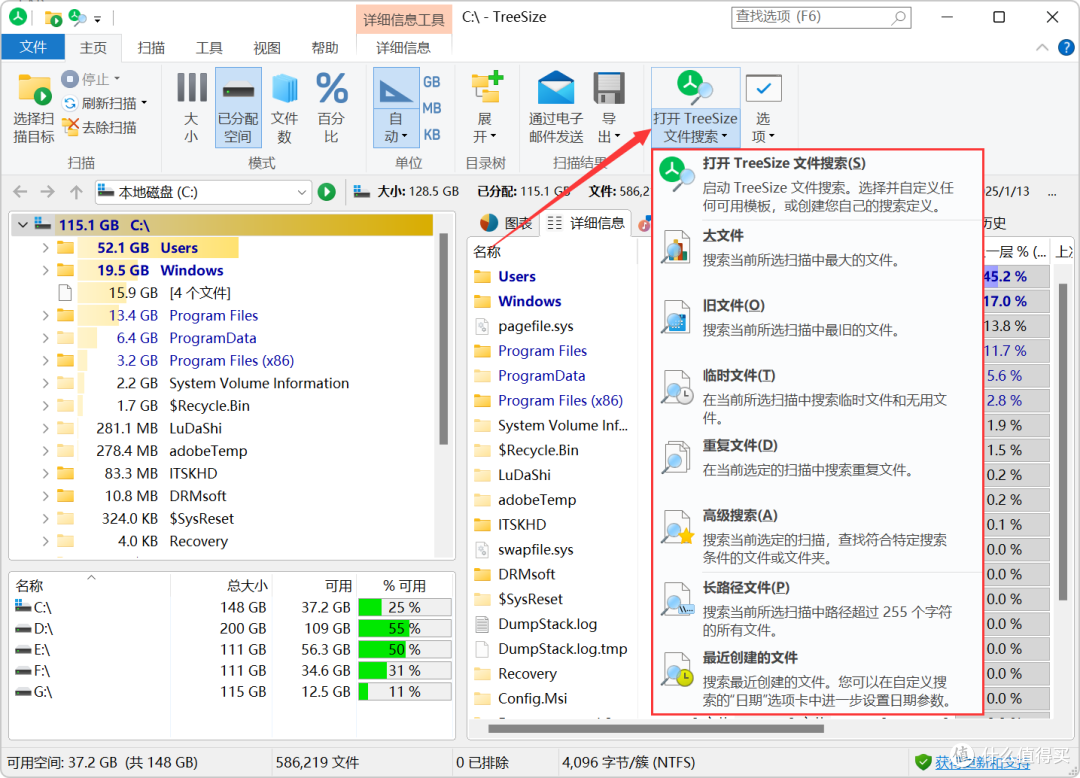This screenshot has width=1080, height=778.
Task: Click the horizontal scrollbar under details list
Action: (655, 728)
